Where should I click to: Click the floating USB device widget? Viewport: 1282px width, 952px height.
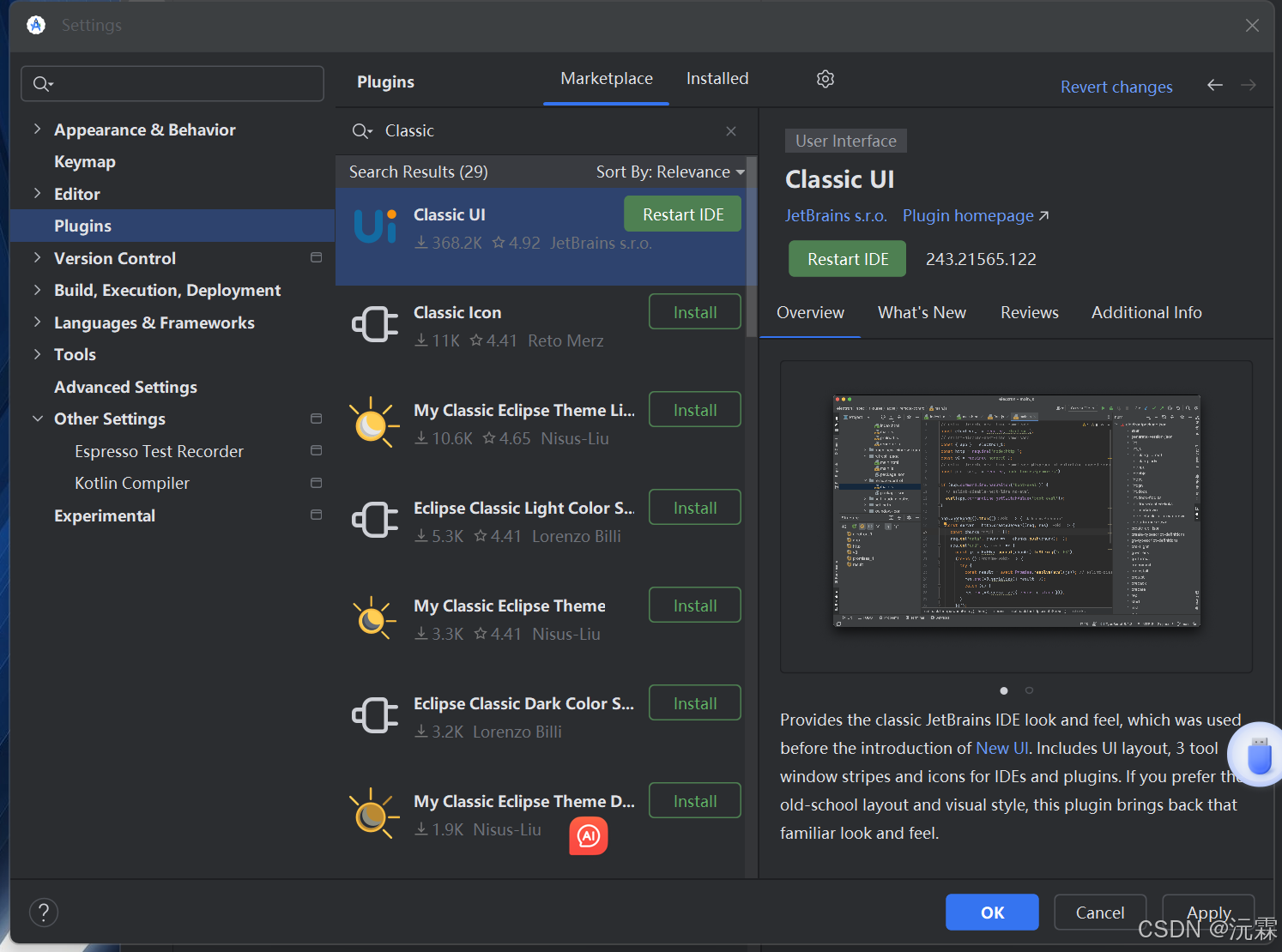1257,755
